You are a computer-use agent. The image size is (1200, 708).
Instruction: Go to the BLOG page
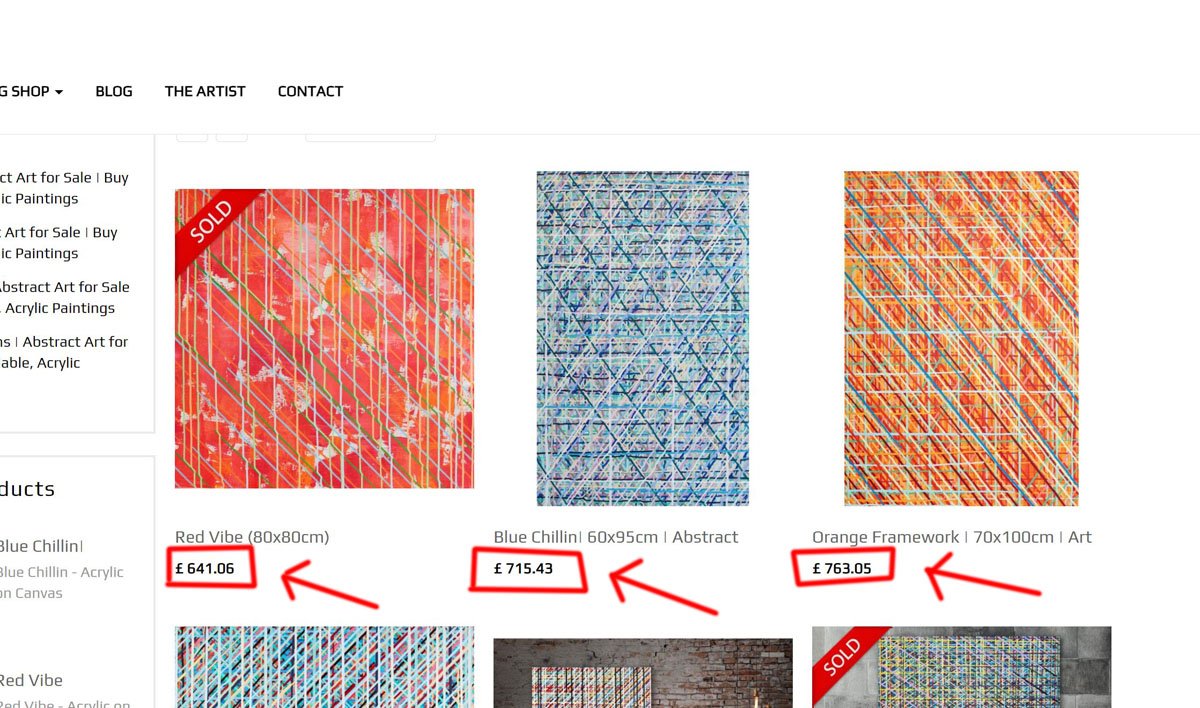click(x=114, y=91)
